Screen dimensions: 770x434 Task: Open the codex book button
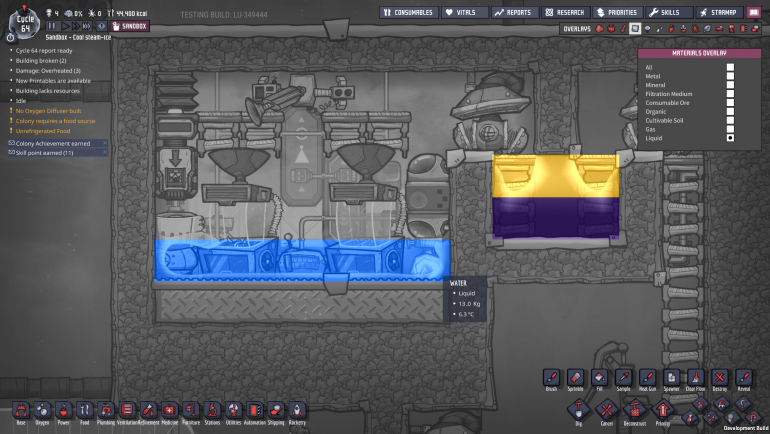point(754,12)
